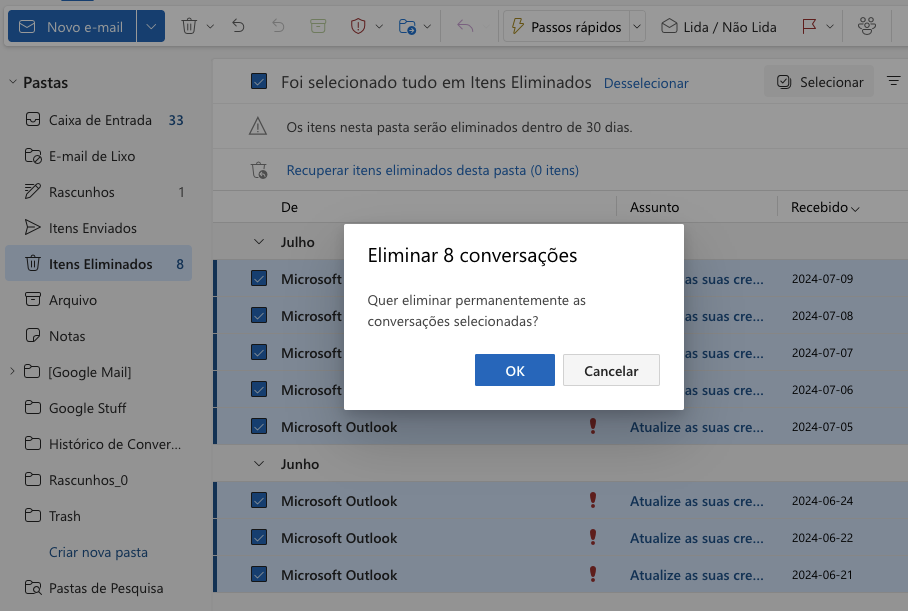This screenshot has height=611, width=908.
Task: Uncheck the 2024-06-22 message checkbox
Action: point(259,537)
